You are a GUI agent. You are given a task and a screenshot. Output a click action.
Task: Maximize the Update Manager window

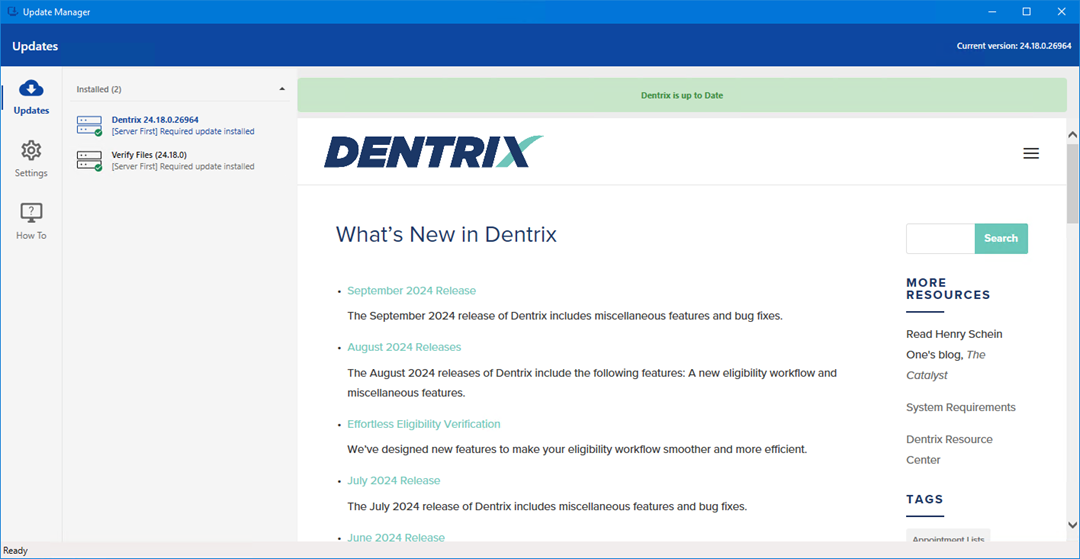[x=1026, y=12]
